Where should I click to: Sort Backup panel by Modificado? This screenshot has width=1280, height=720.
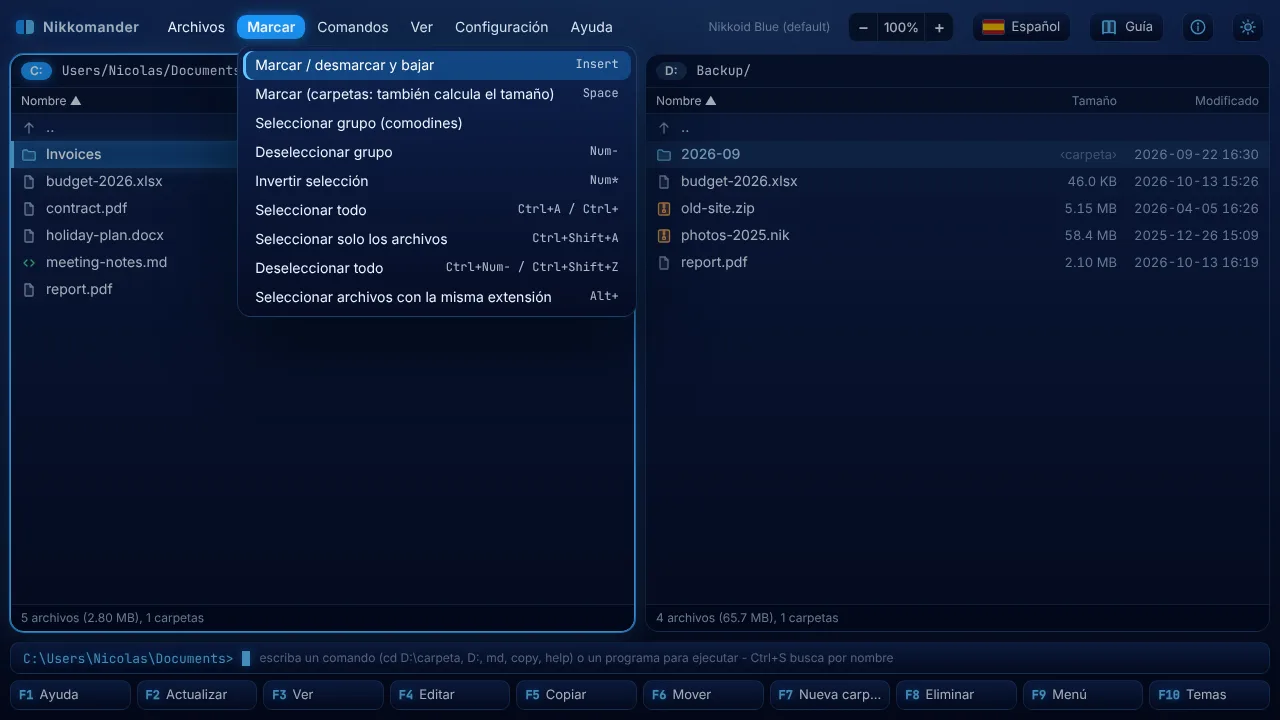click(x=1226, y=101)
